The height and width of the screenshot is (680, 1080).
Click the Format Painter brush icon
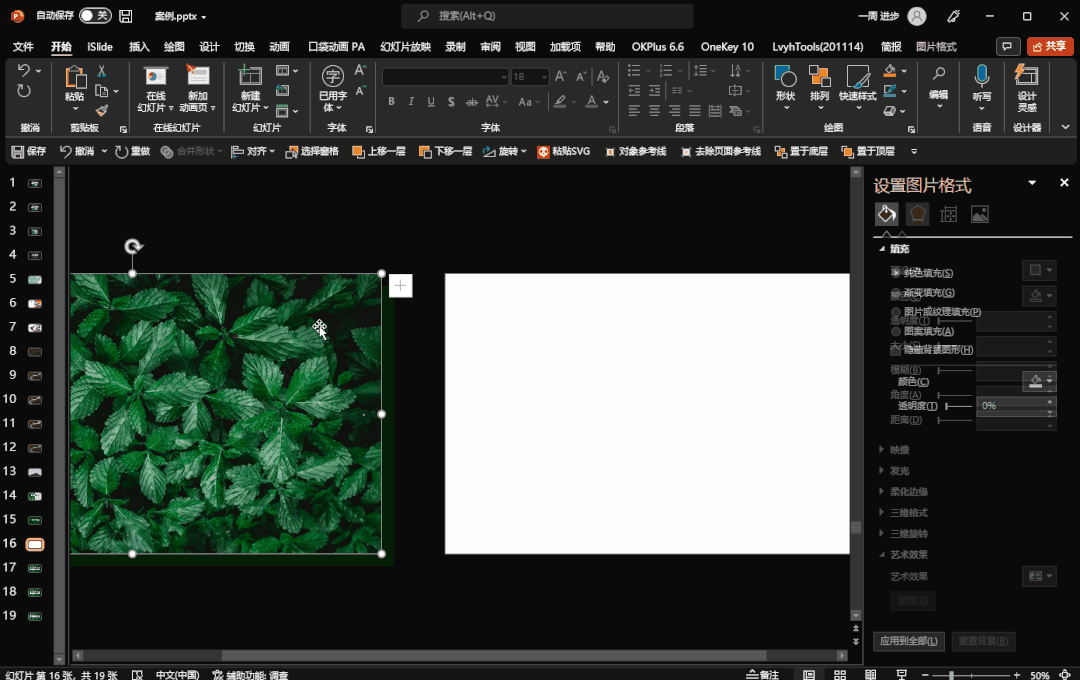point(102,110)
